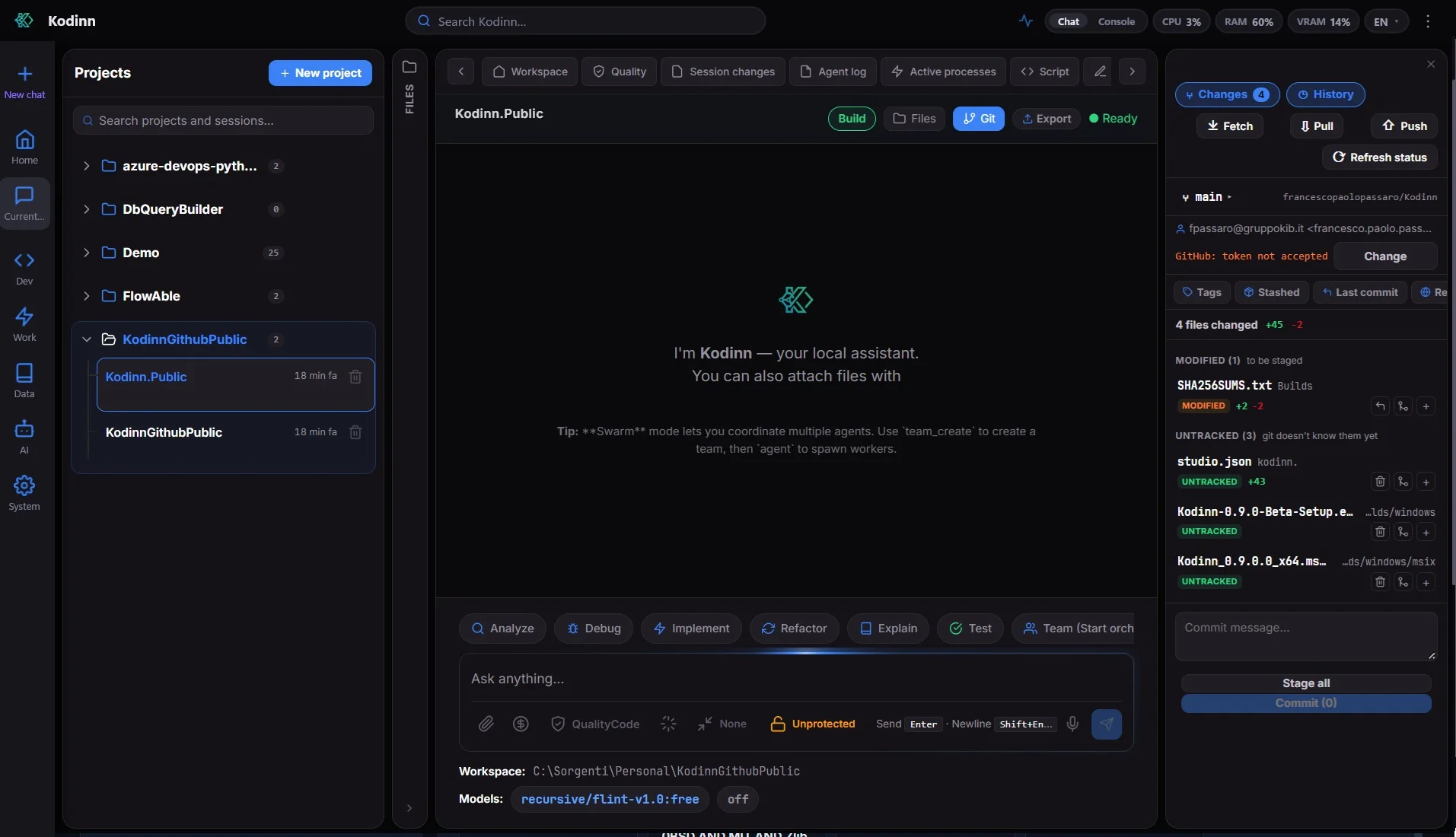This screenshot has height=837, width=1456.
Task: Click the Refresh status button
Action: (1379, 158)
